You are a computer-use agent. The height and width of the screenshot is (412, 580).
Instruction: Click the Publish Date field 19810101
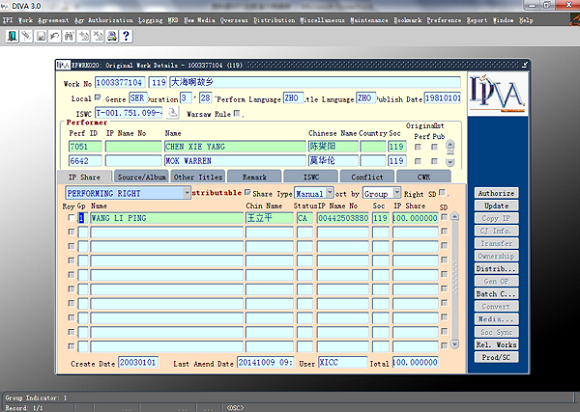tap(442, 98)
